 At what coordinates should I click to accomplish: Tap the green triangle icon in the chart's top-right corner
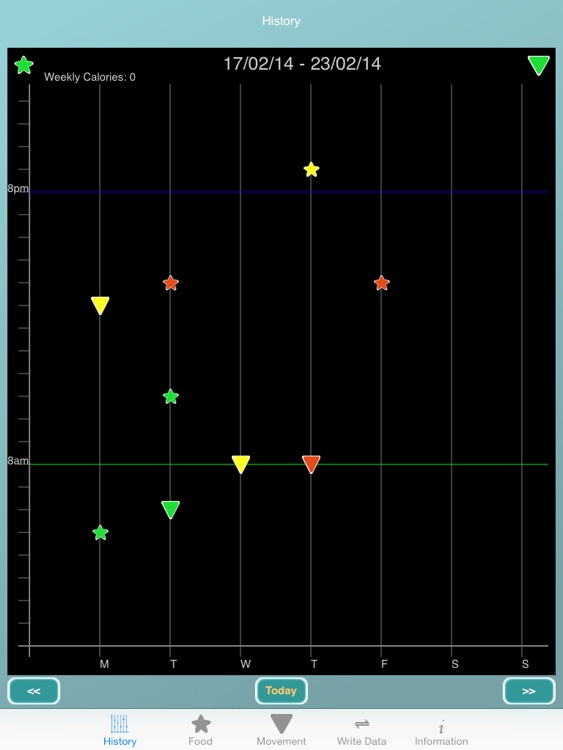pos(539,66)
